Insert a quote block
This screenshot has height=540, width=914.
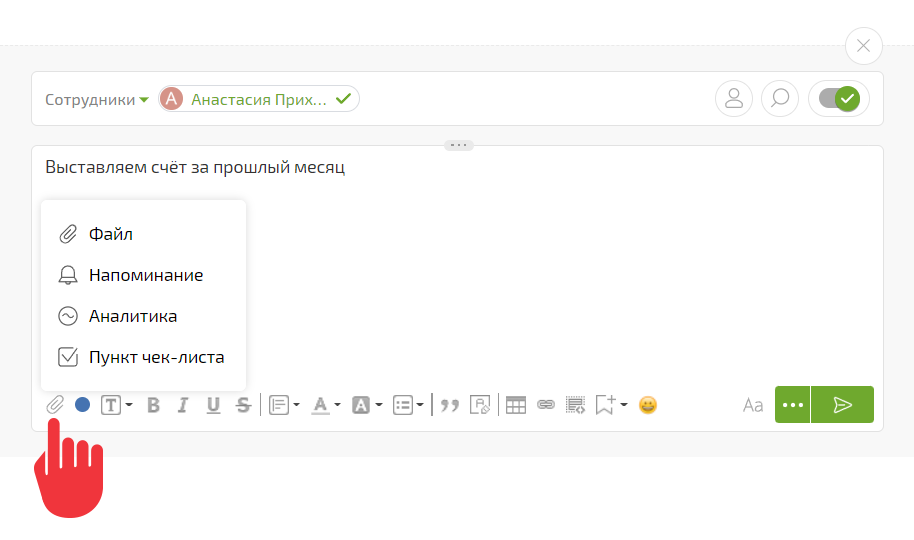pyautogui.click(x=449, y=405)
